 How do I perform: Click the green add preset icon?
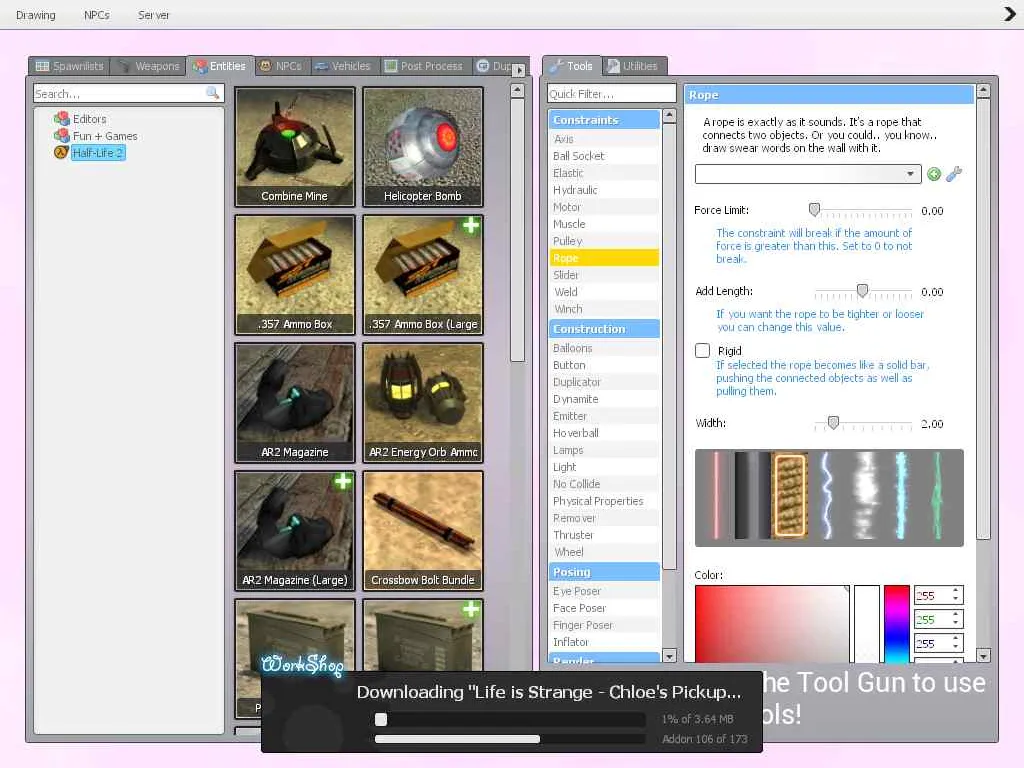tap(934, 174)
